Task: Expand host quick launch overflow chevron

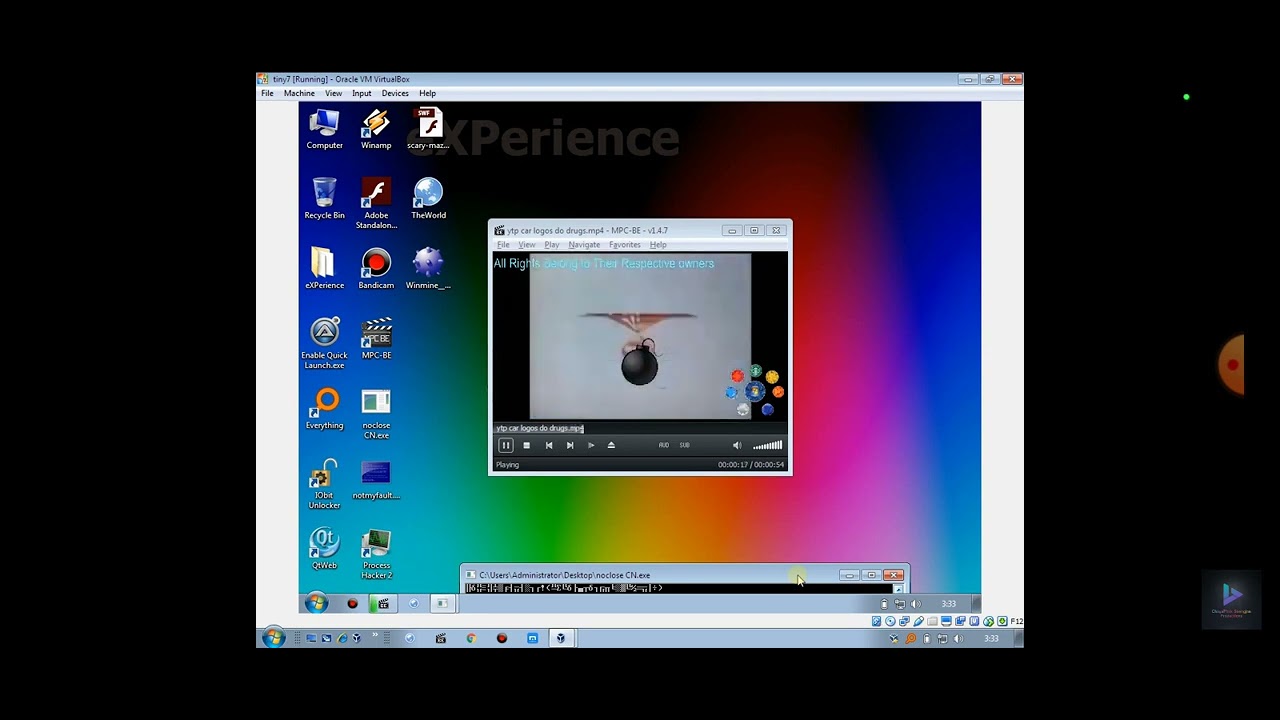Action: click(376, 634)
